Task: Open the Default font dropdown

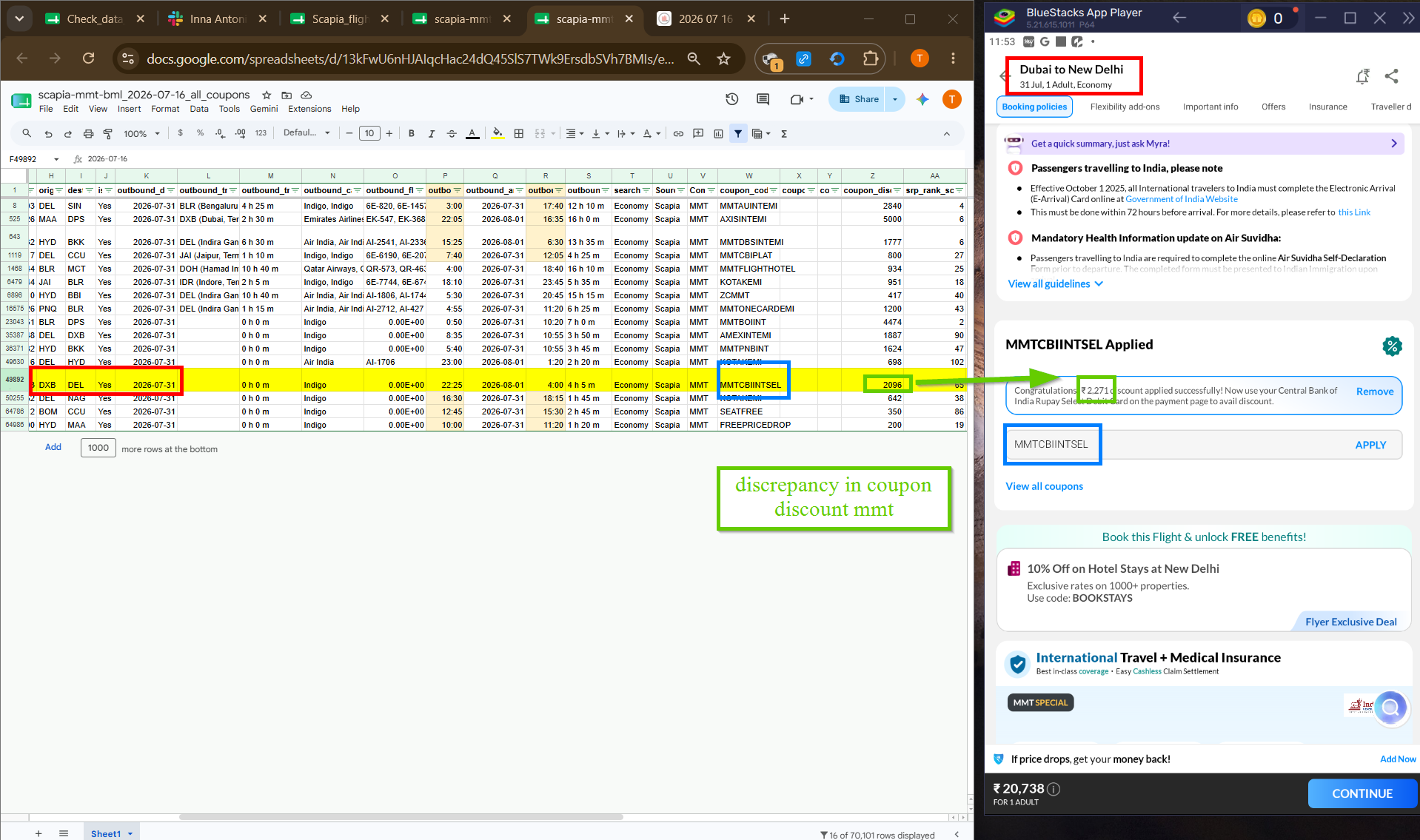Action: pos(307,133)
